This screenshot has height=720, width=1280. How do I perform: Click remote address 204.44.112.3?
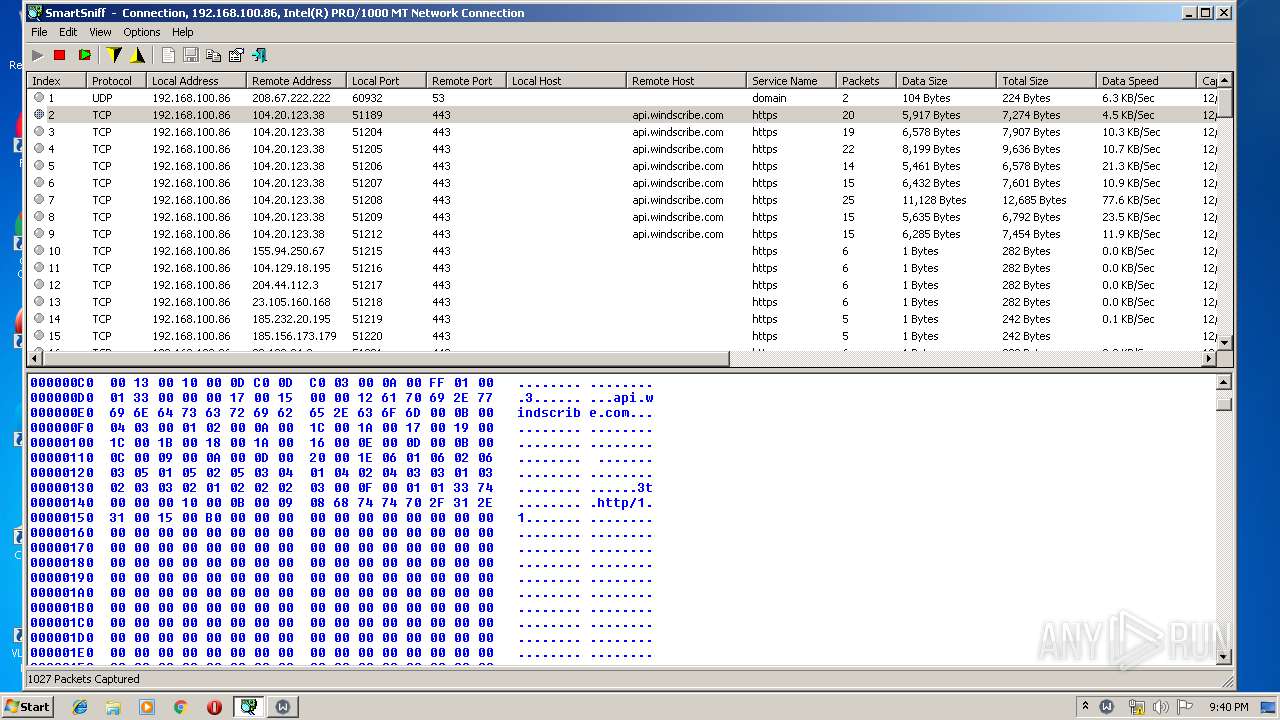click(285, 285)
